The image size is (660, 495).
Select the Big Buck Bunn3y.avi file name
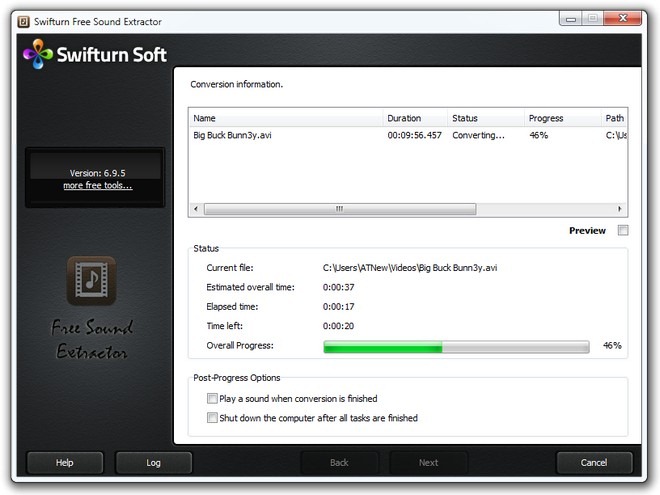click(x=232, y=135)
